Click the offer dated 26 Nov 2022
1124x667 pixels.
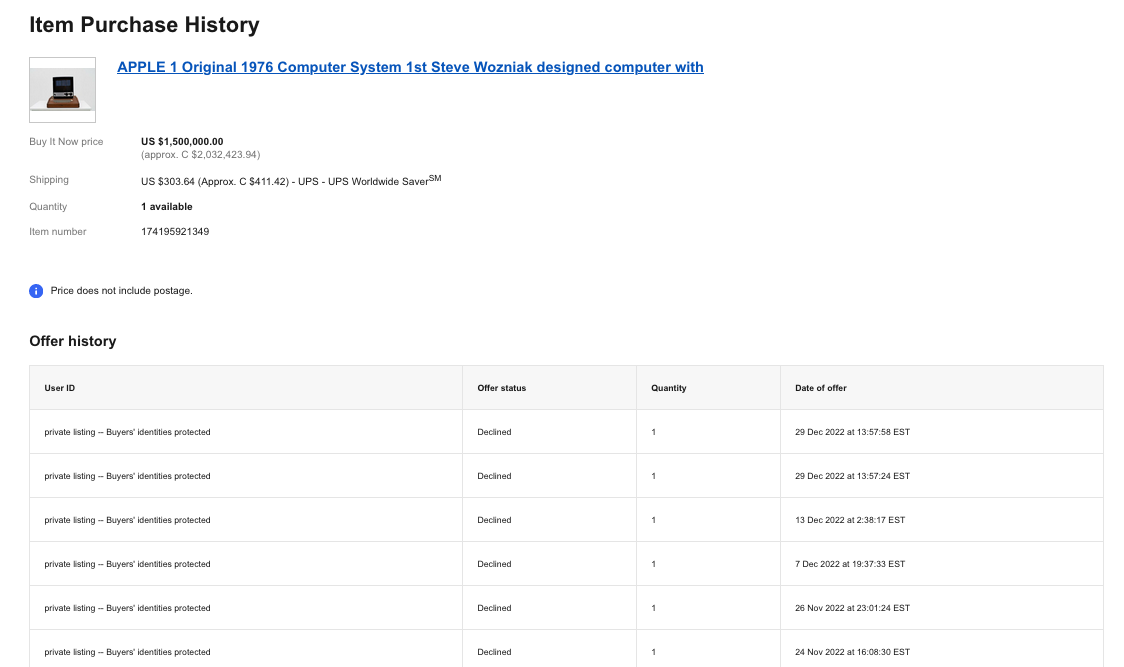tap(852, 608)
